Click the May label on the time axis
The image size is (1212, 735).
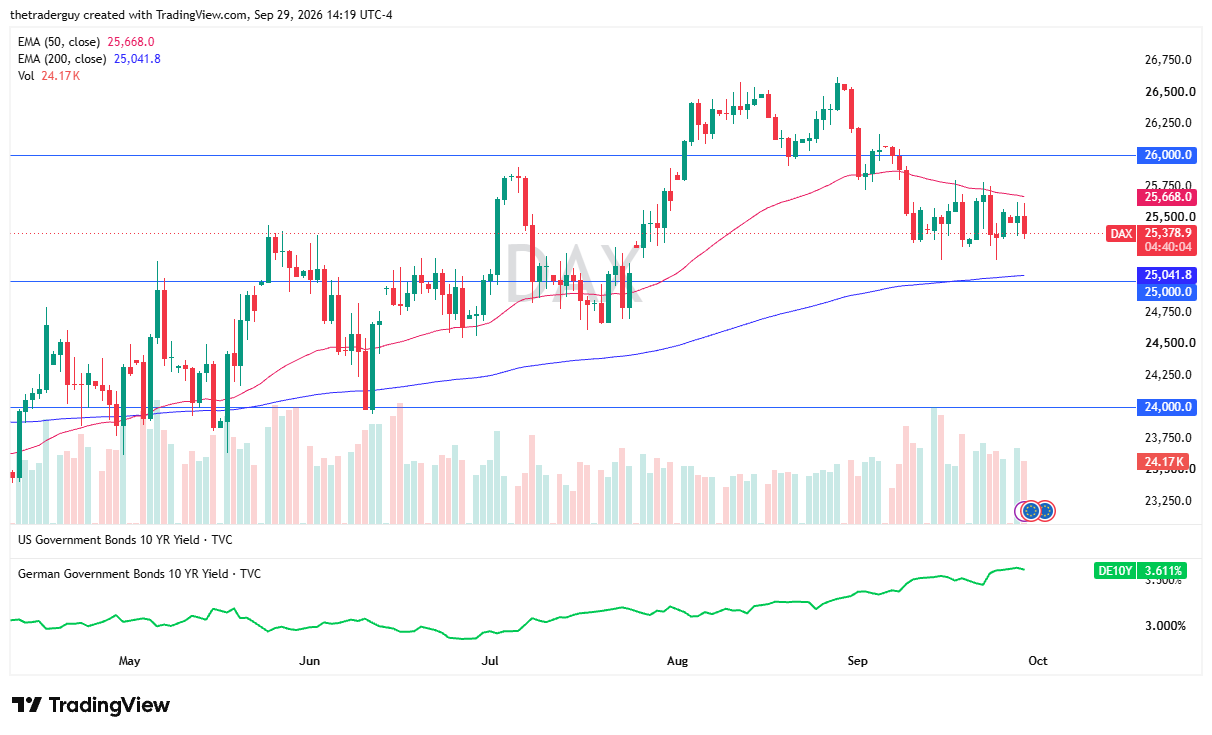coord(129,661)
